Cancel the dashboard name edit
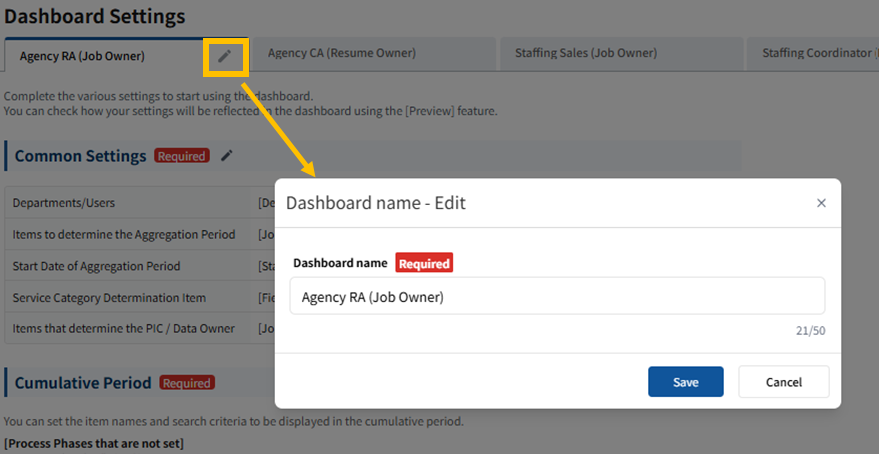 [x=783, y=382]
